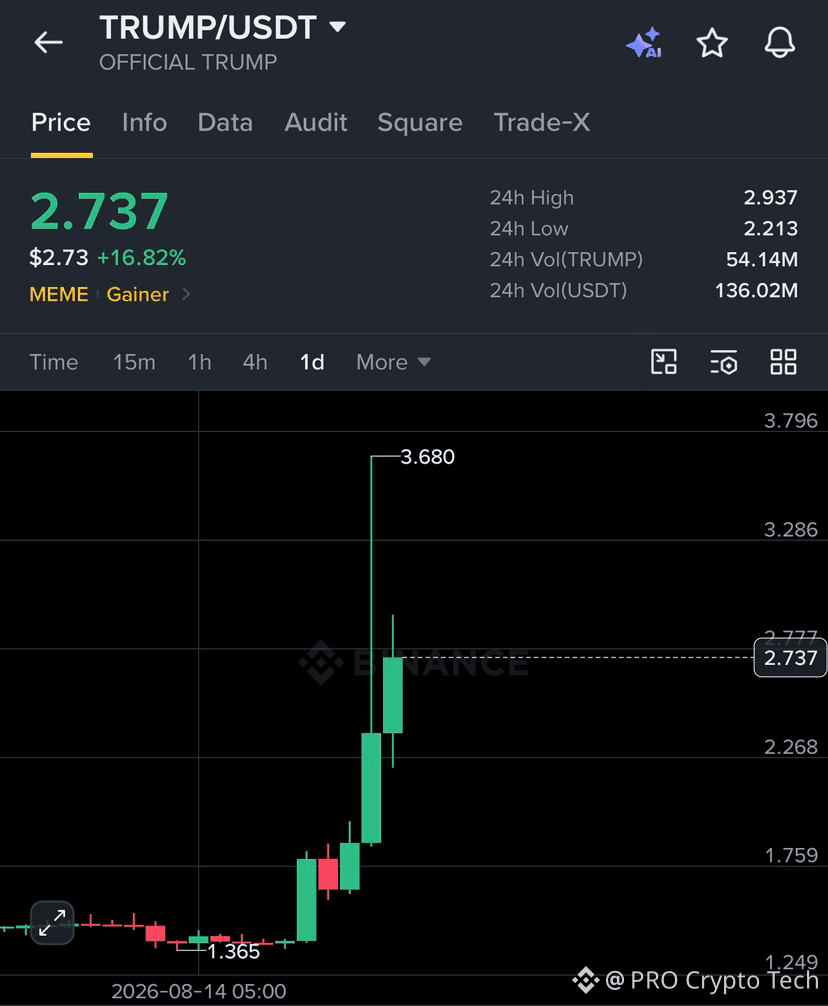The height and width of the screenshot is (1006, 828).
Task: Open the AI assistant sparkle icon
Action: [644, 43]
